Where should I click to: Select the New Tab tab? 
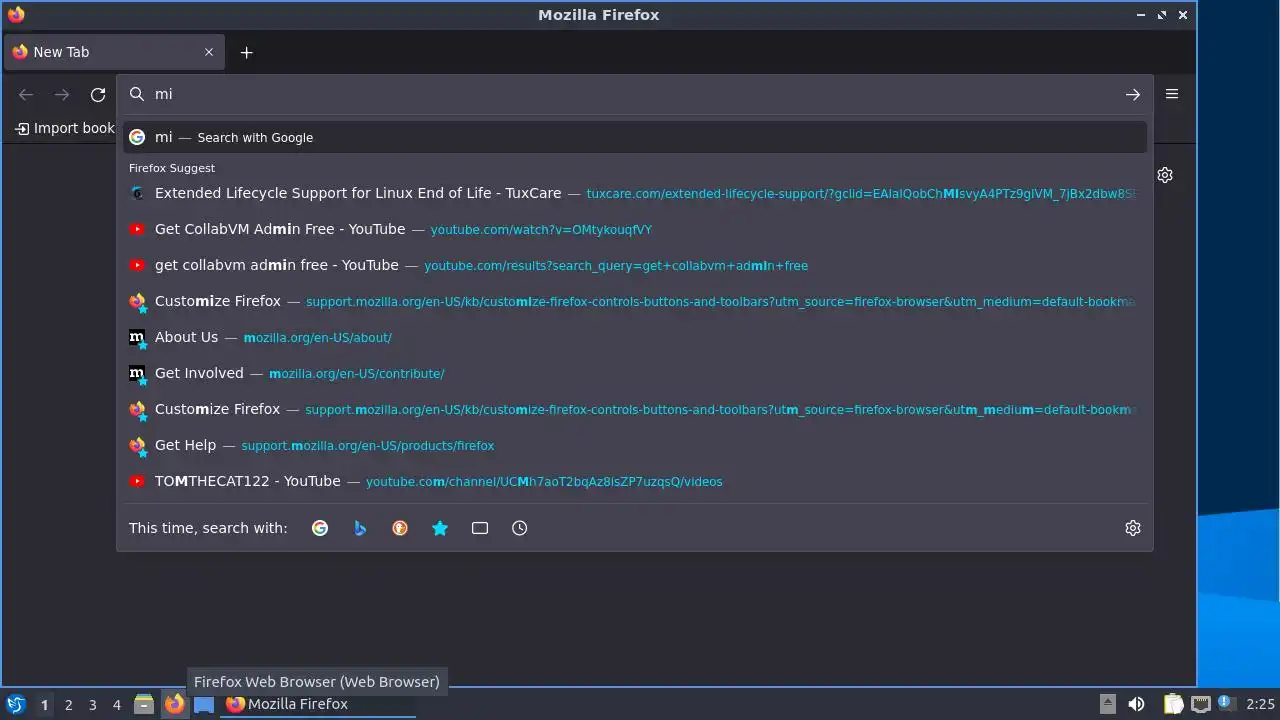[x=113, y=52]
